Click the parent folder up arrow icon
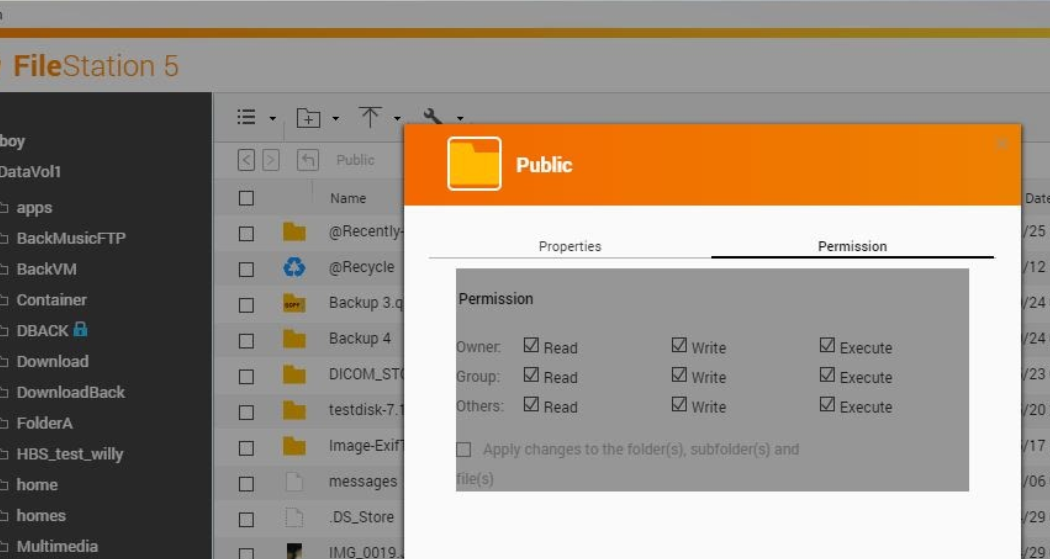Image resolution: width=1050 pixels, height=559 pixels. coord(307,160)
